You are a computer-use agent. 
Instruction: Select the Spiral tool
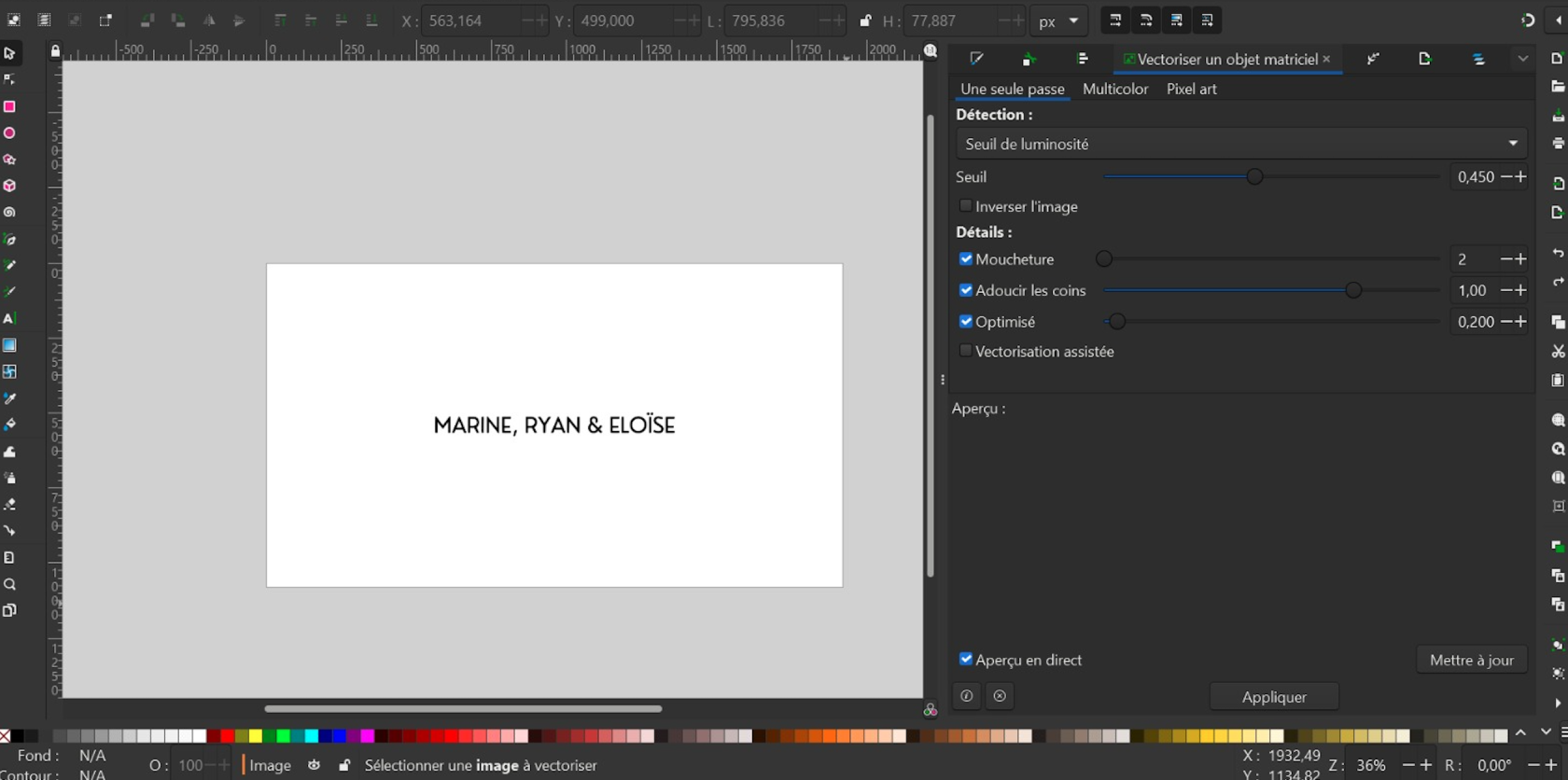[x=9, y=213]
